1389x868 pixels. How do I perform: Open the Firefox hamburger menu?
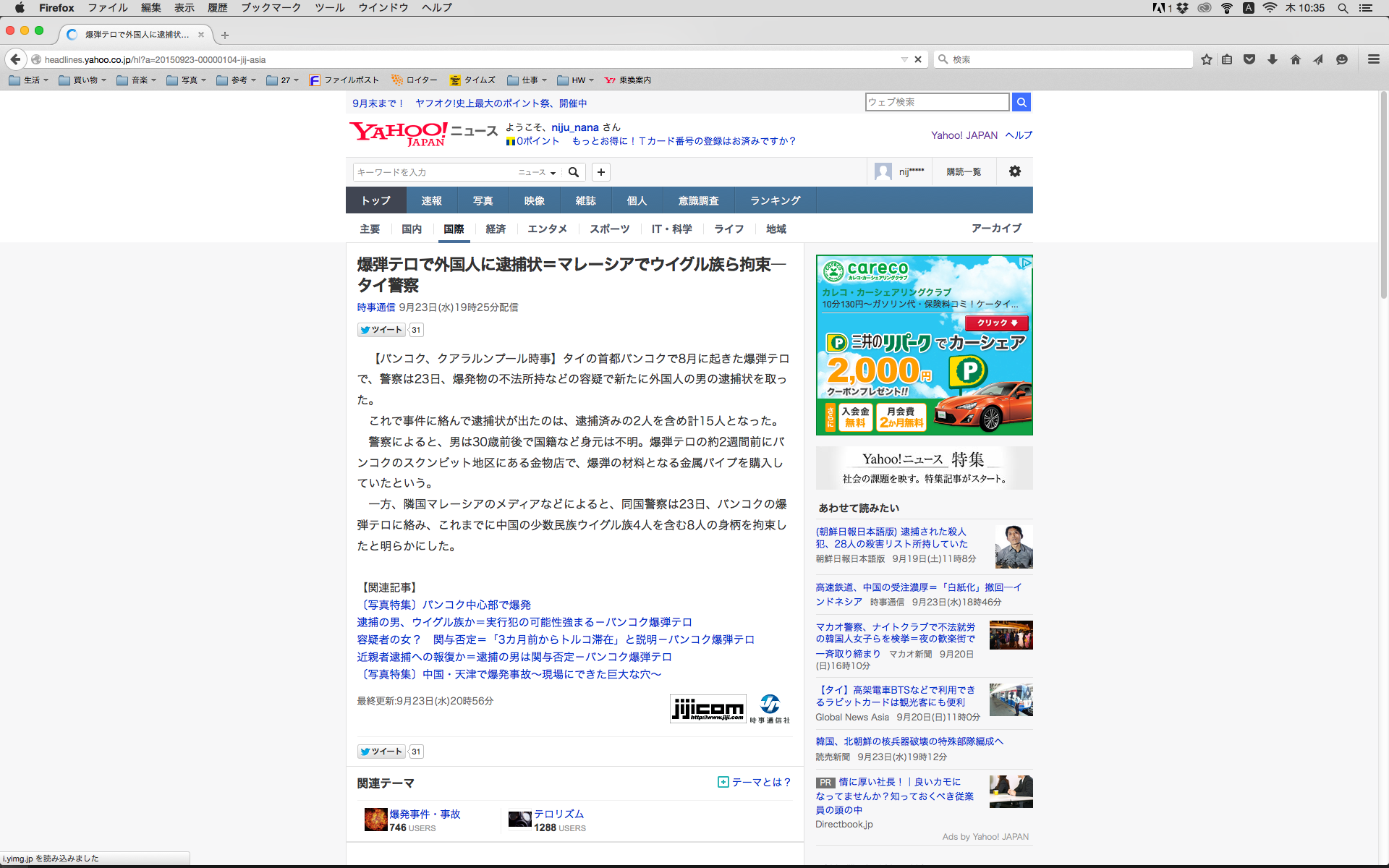tap(1374, 59)
